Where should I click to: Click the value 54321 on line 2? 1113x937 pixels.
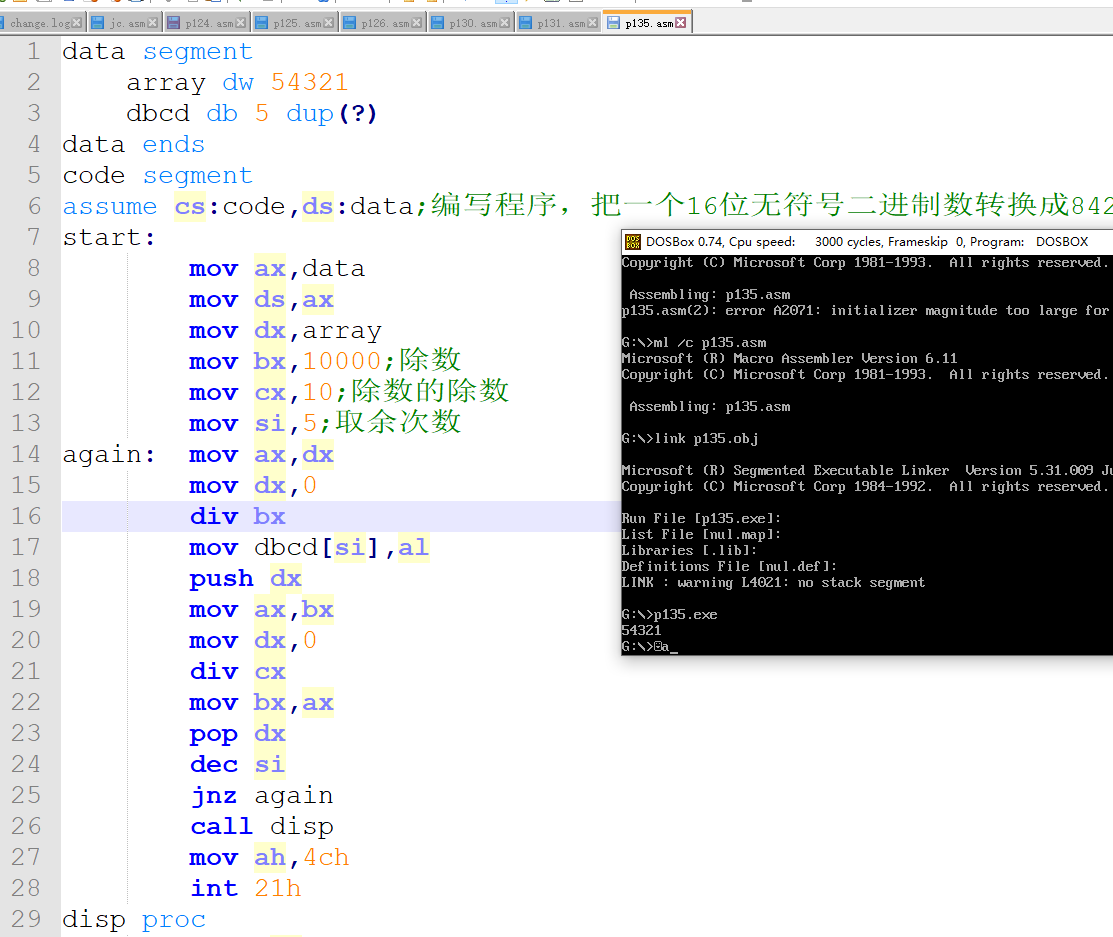pyautogui.click(x=309, y=82)
